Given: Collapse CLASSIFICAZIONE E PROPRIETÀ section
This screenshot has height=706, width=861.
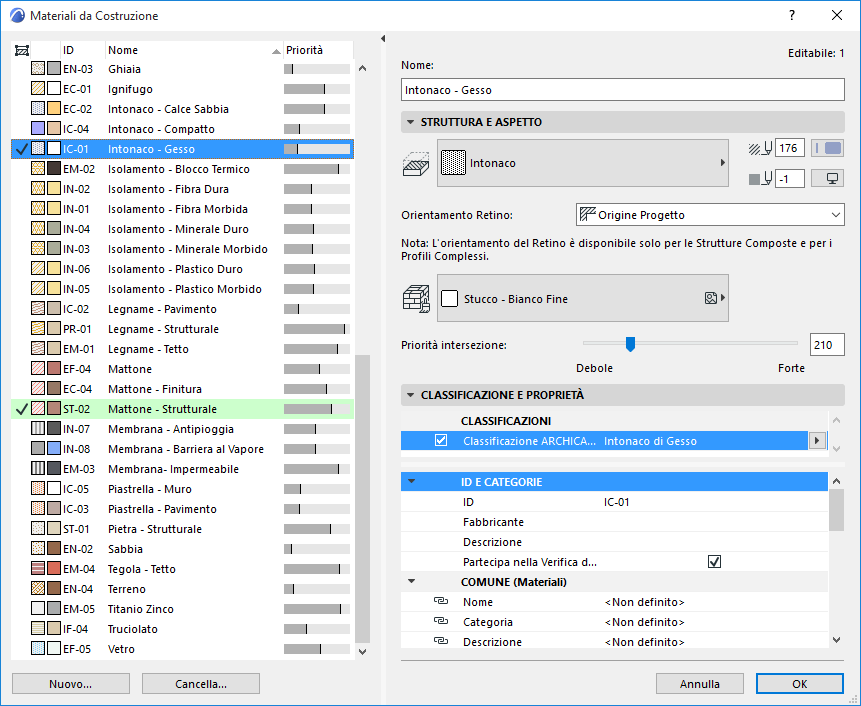Looking at the screenshot, I should [410, 395].
